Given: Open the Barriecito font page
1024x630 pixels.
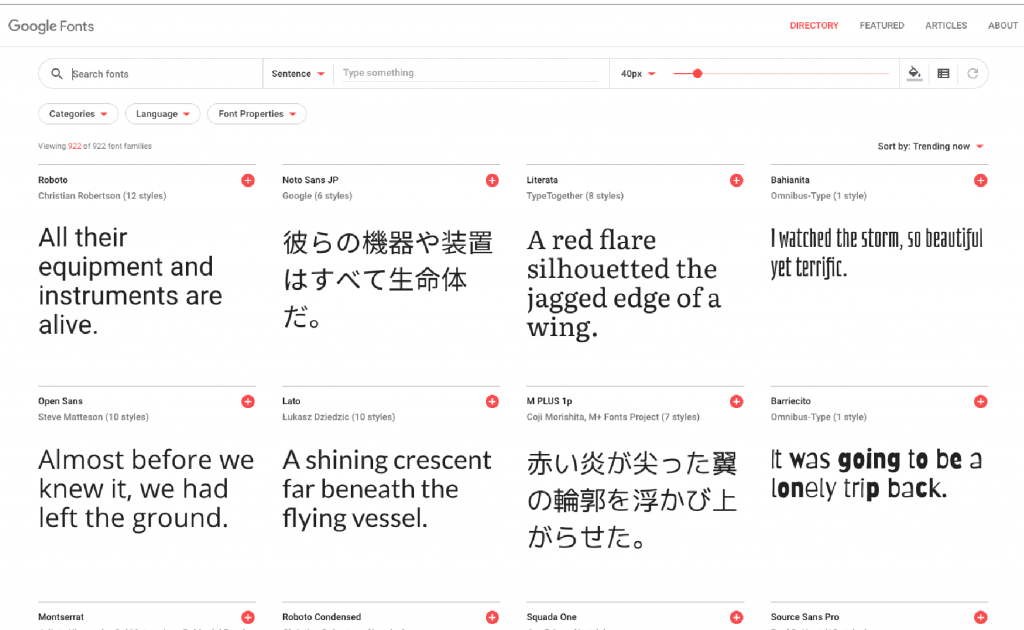Looking at the screenshot, I should tap(790, 402).
